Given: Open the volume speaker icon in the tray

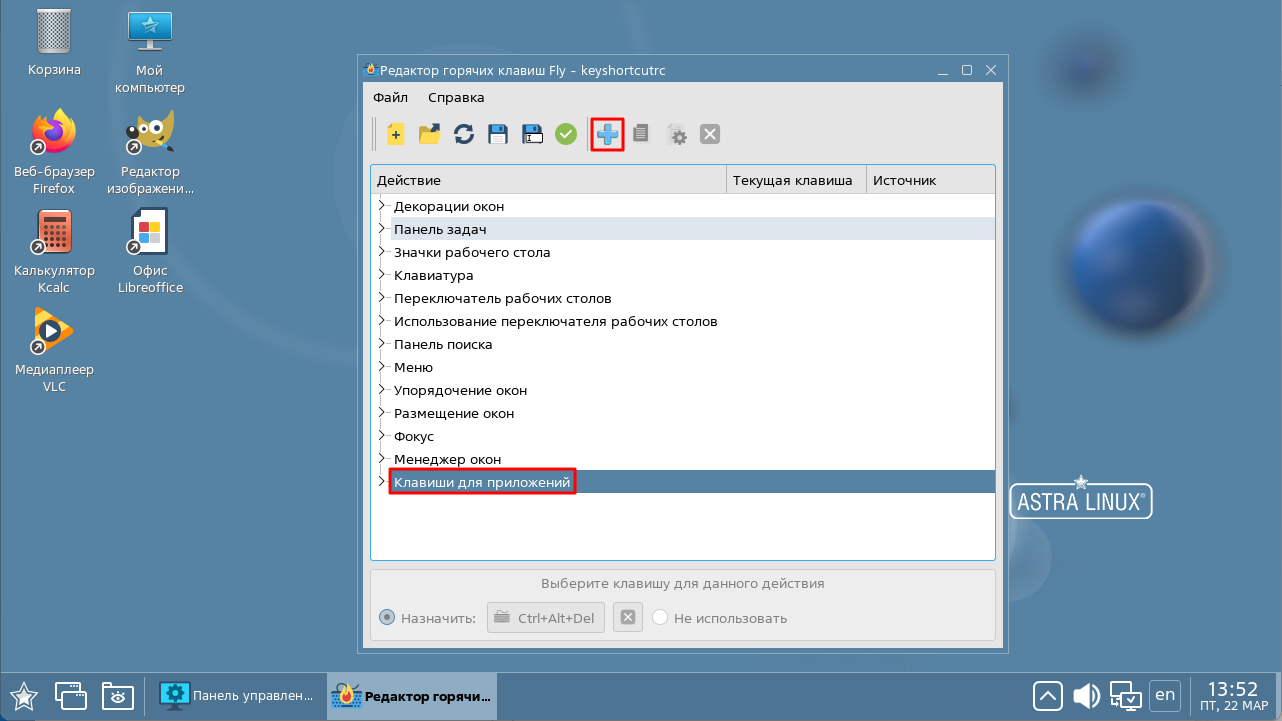Looking at the screenshot, I should [x=1086, y=695].
